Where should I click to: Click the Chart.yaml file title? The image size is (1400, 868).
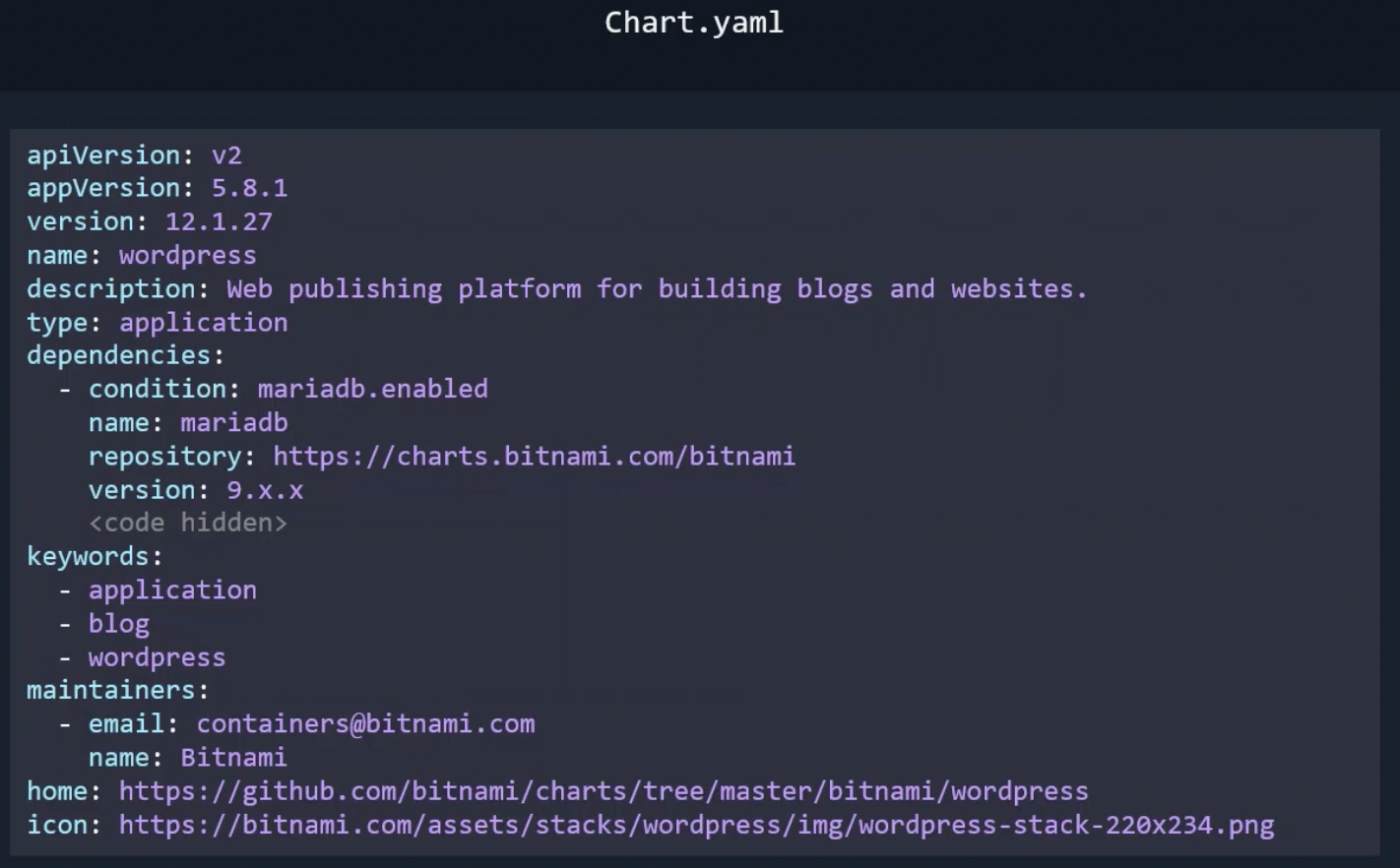click(693, 23)
